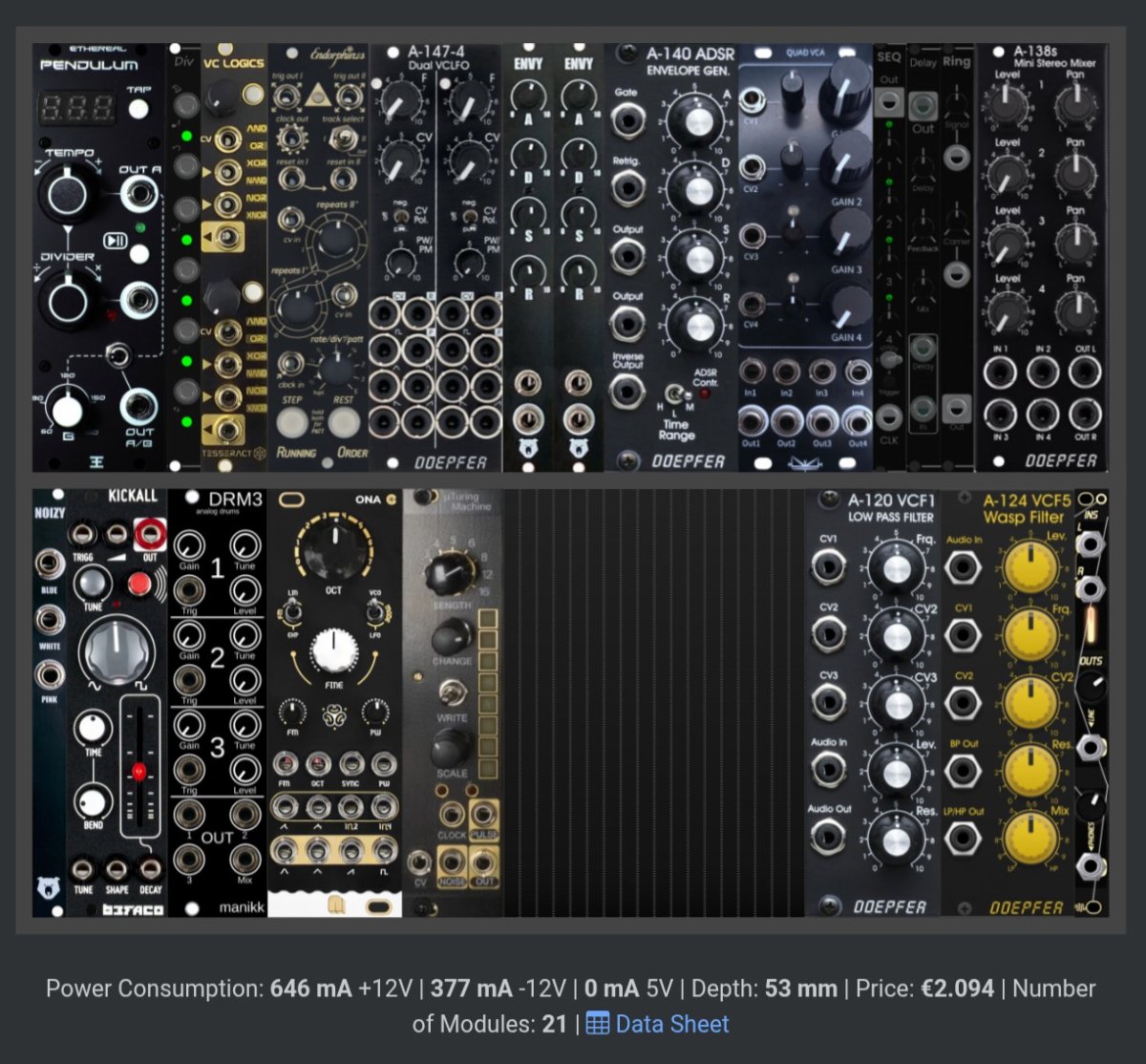
Task: Select the Endorphin.es Running Order module
Action: click(319, 257)
